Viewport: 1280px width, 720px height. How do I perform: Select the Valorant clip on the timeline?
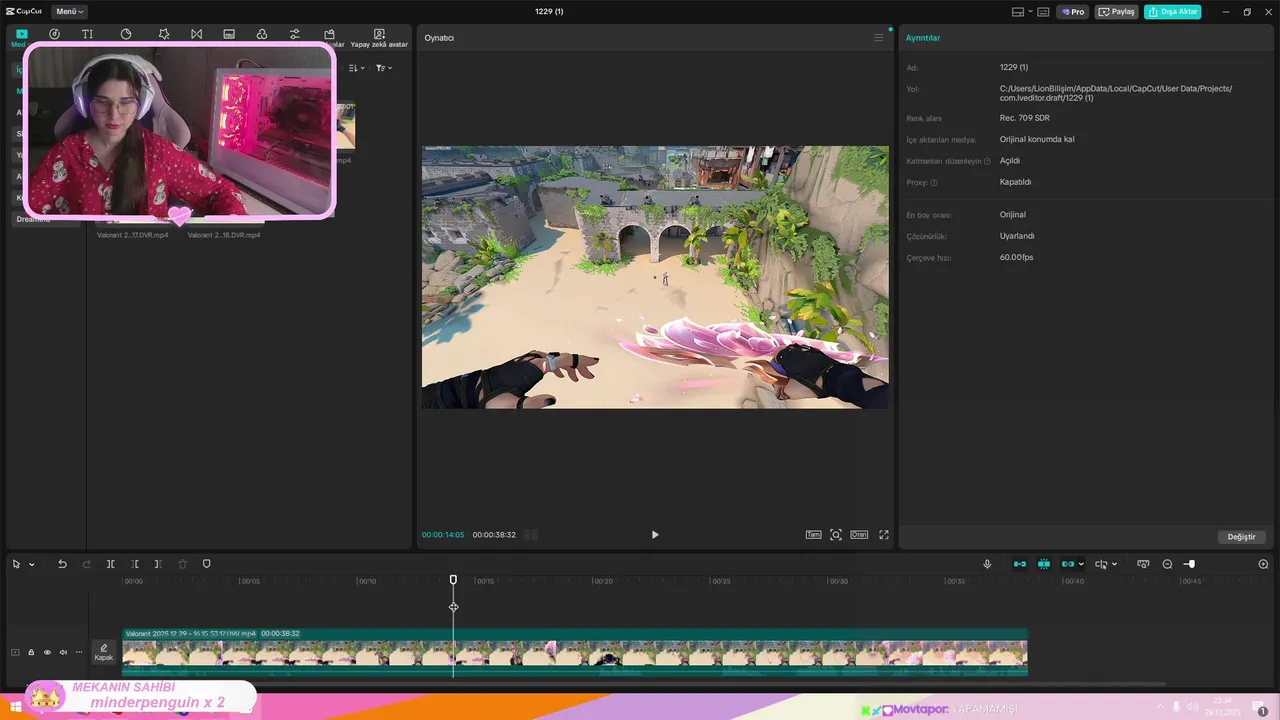pos(575,652)
